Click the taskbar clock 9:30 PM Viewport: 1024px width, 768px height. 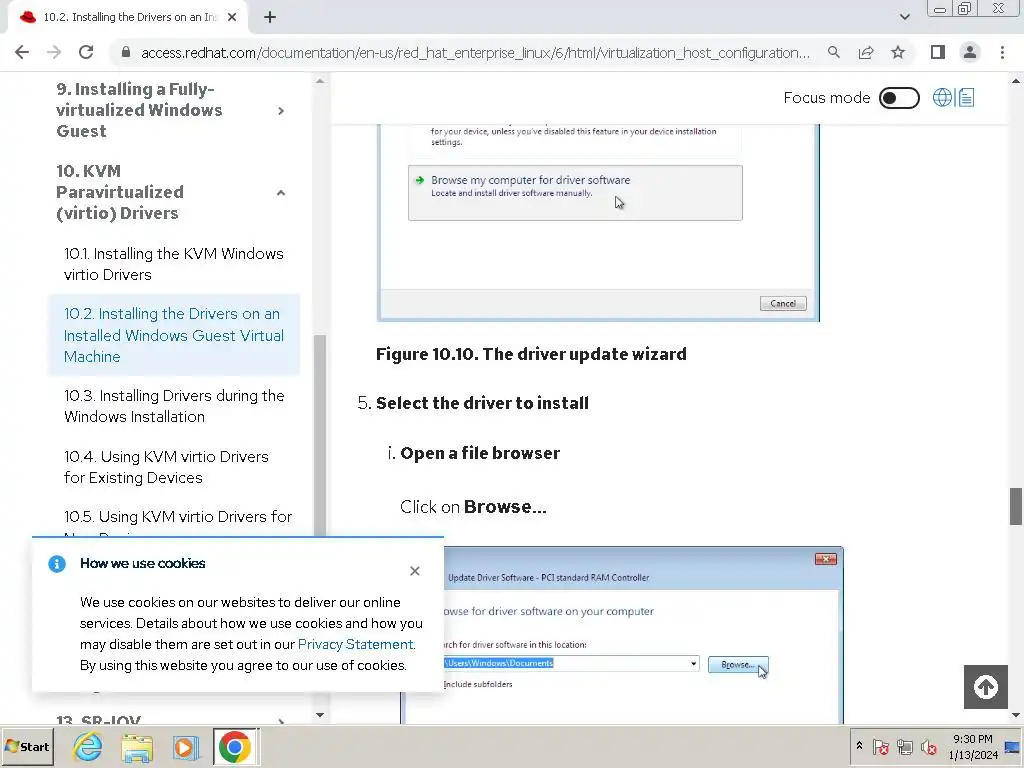click(972, 746)
